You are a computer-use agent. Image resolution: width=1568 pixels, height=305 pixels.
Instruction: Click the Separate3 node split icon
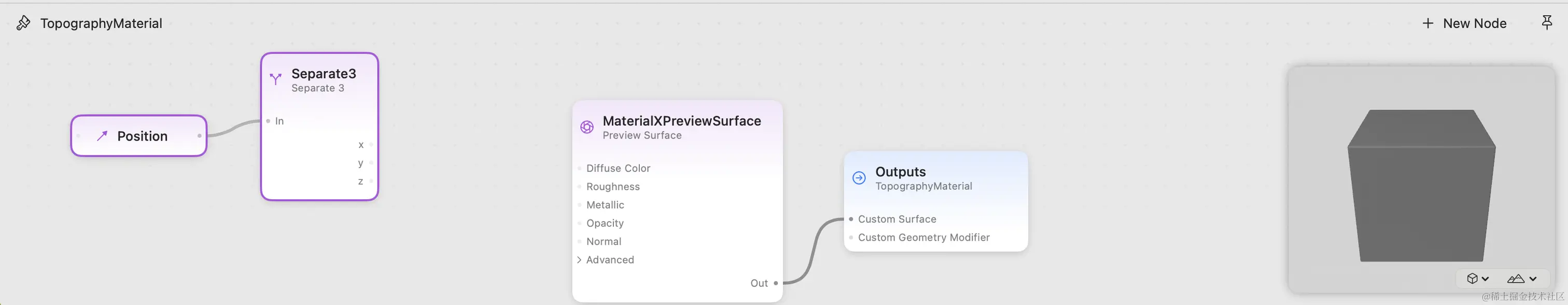(276, 79)
